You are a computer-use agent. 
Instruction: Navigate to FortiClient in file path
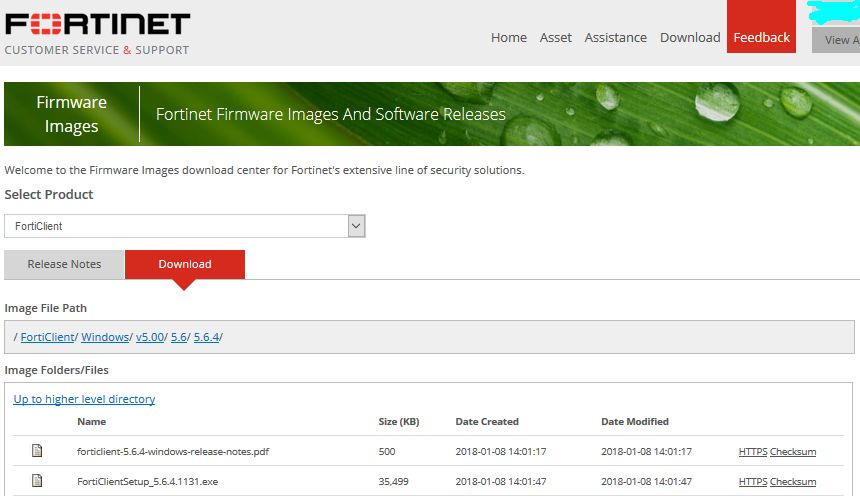(47, 337)
